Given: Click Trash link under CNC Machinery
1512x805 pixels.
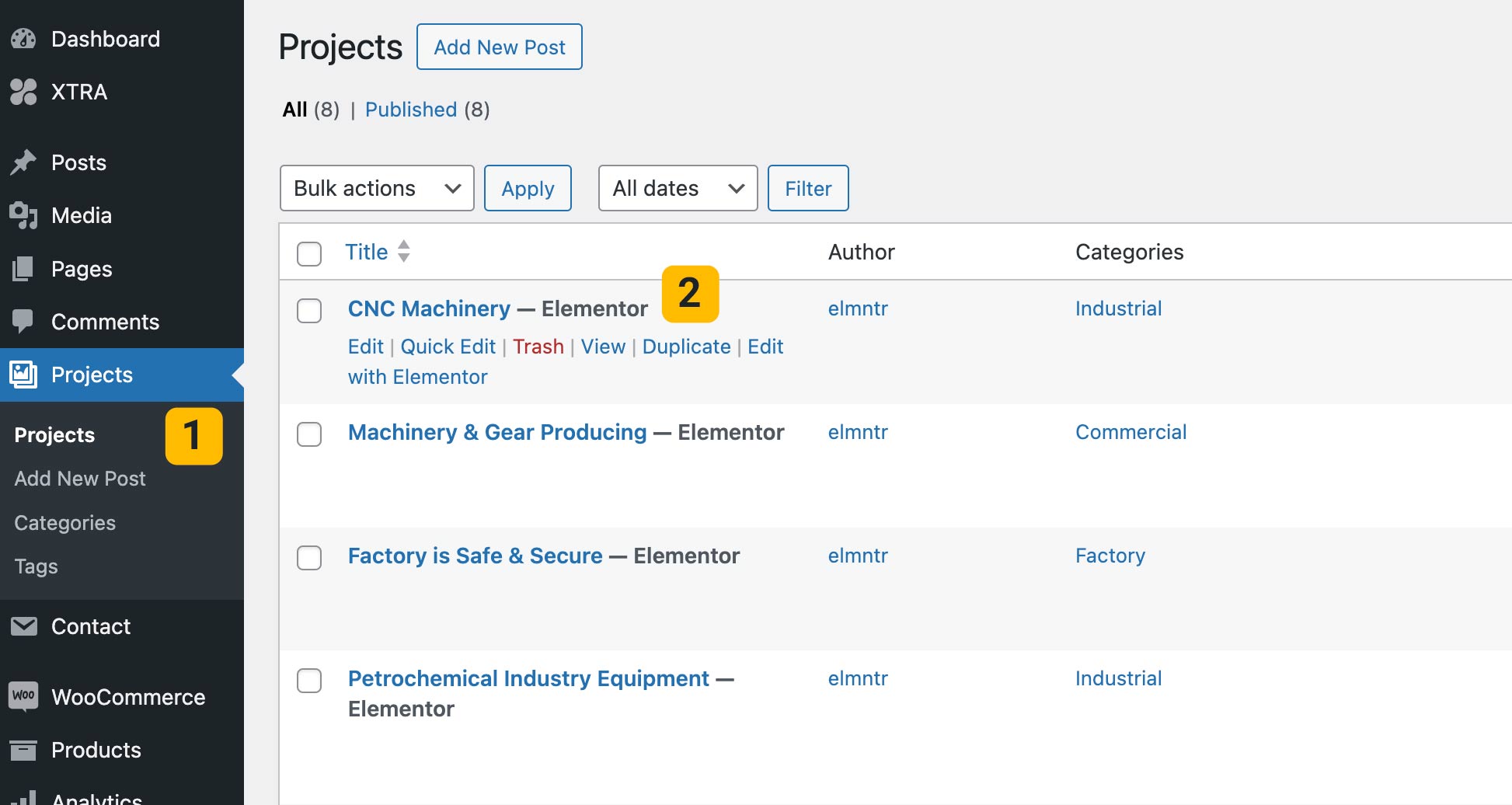Looking at the screenshot, I should point(538,347).
